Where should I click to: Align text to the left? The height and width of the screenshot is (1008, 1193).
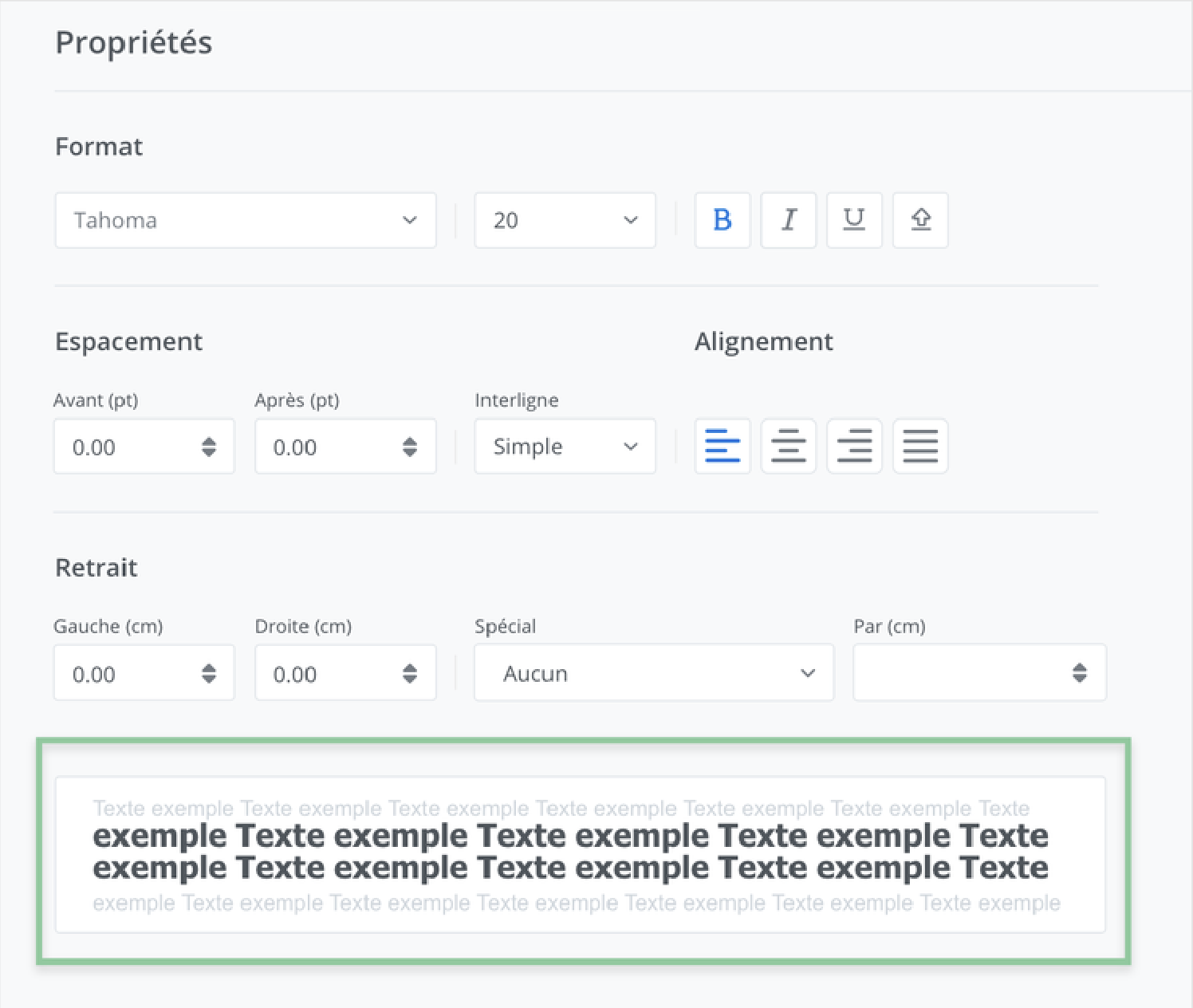[x=722, y=447]
